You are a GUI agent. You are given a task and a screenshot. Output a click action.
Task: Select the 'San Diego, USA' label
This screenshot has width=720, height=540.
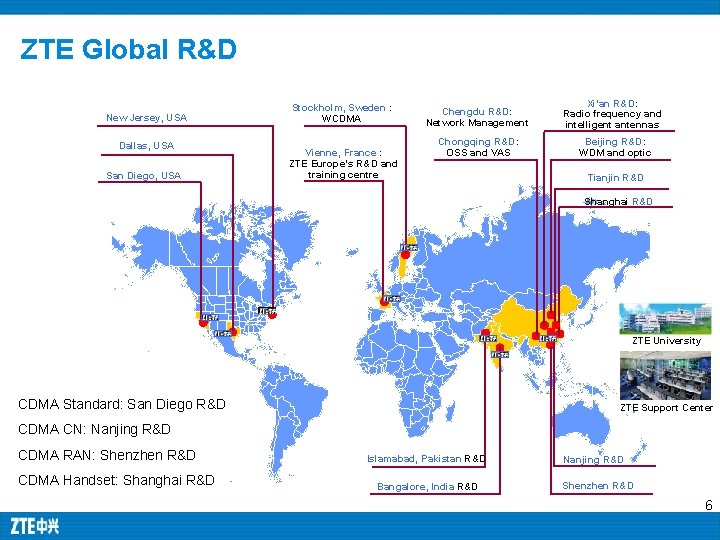point(143,175)
